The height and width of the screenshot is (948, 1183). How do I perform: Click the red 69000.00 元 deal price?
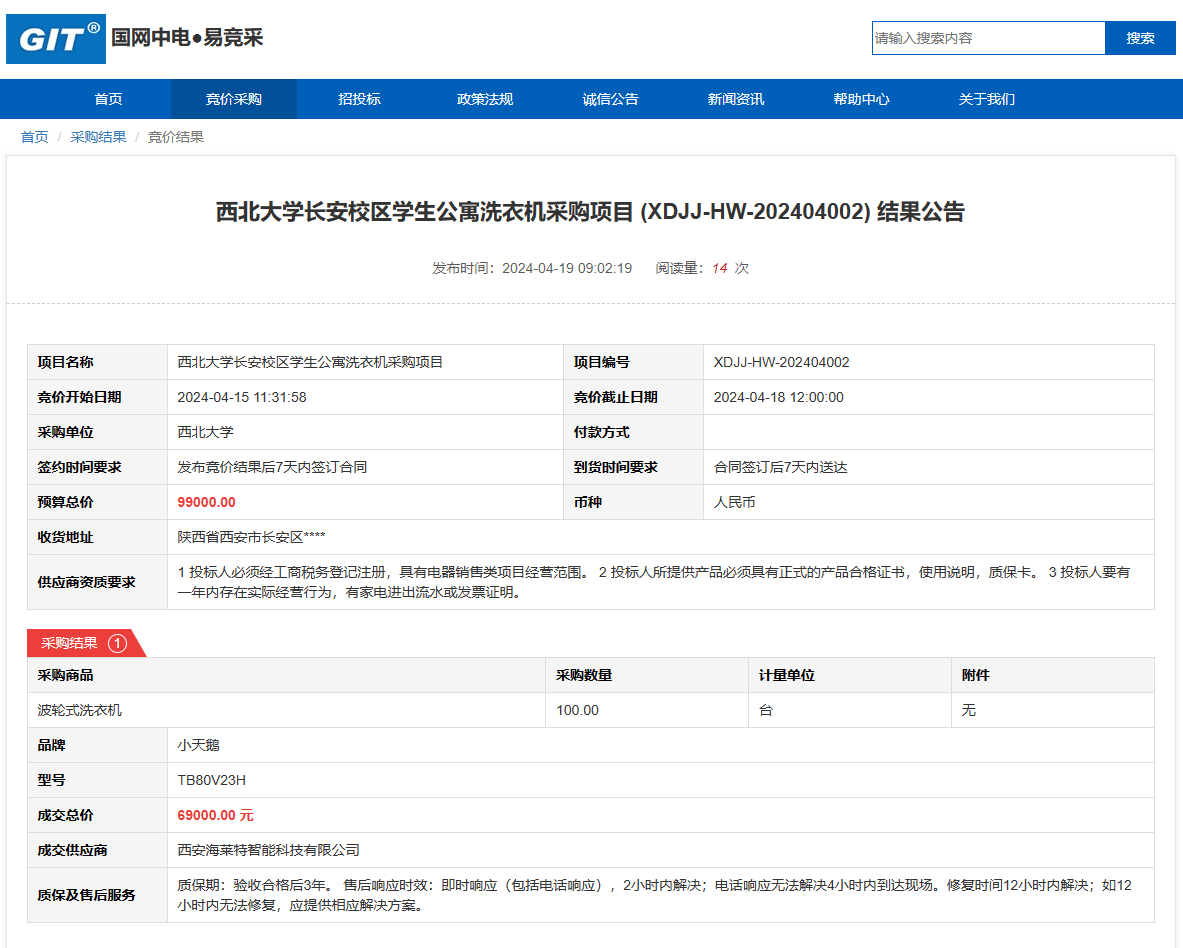click(x=215, y=815)
